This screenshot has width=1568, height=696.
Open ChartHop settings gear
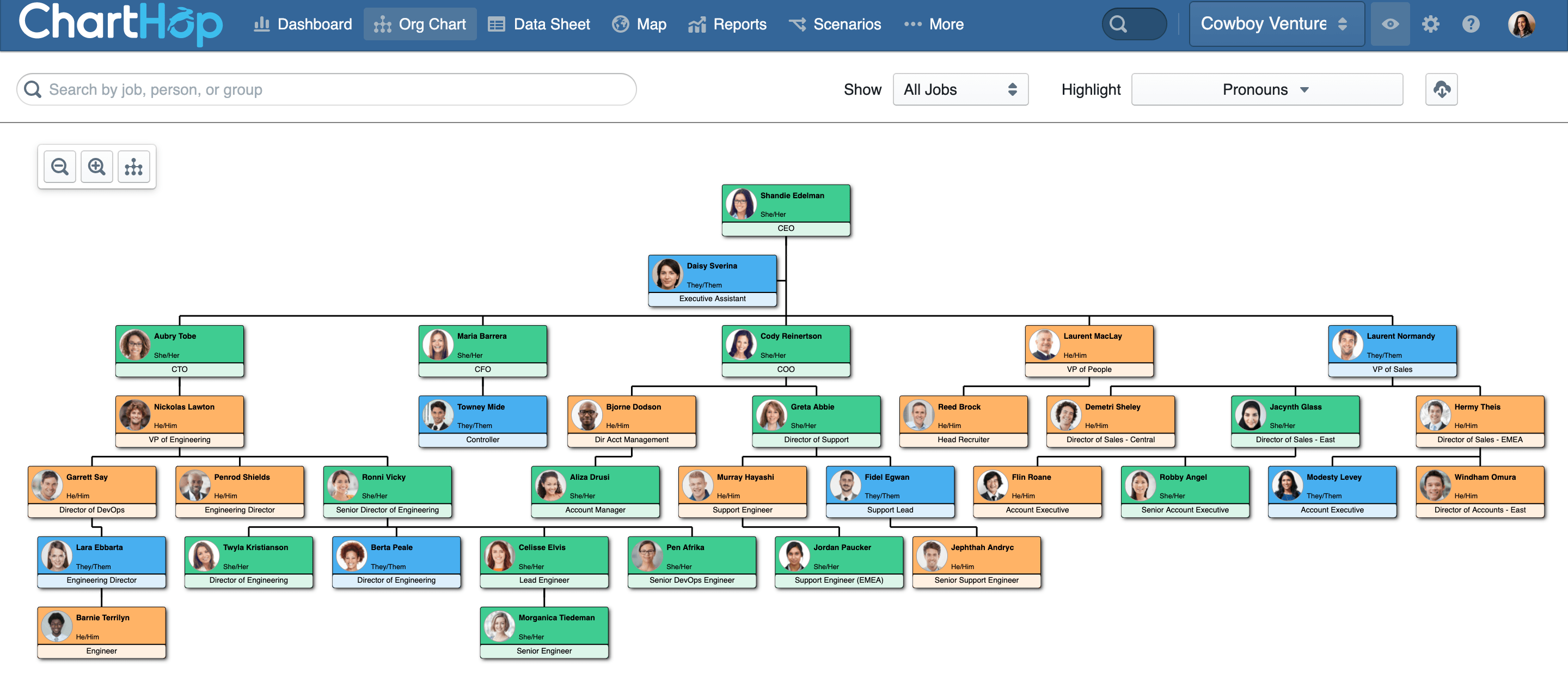pos(1430,25)
